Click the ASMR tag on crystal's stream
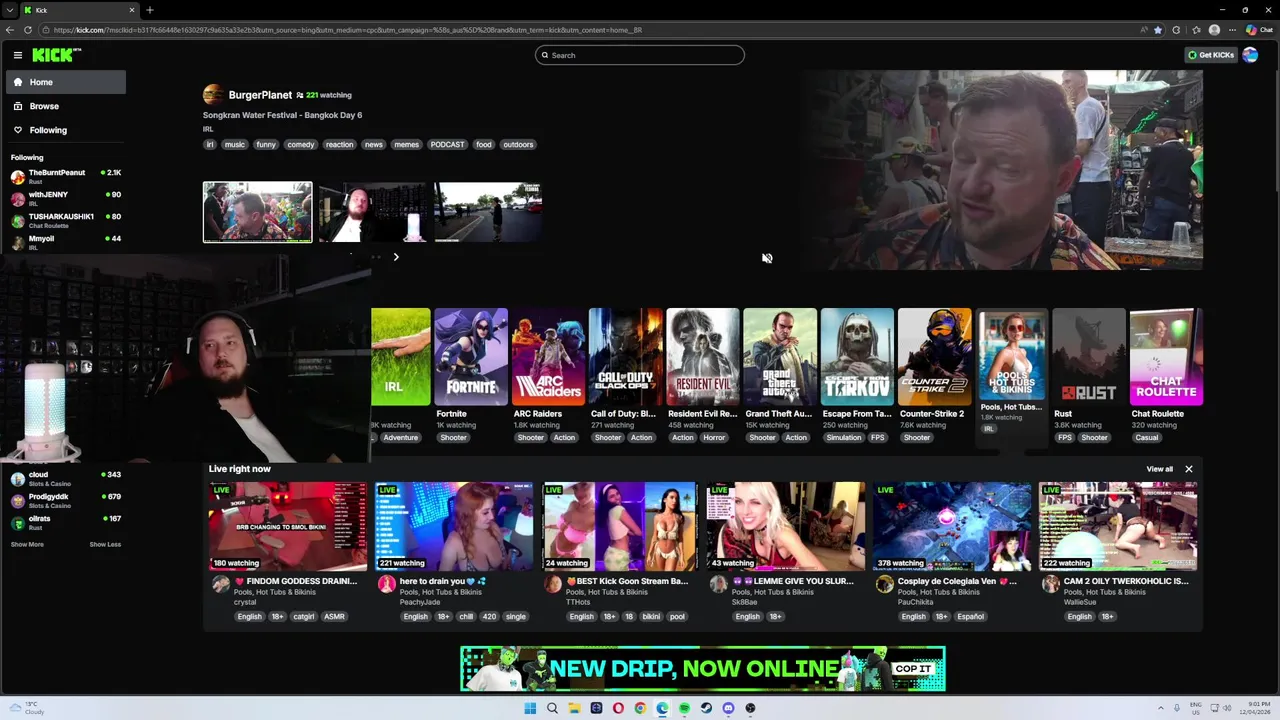This screenshot has height=720, width=1280. tap(334, 616)
